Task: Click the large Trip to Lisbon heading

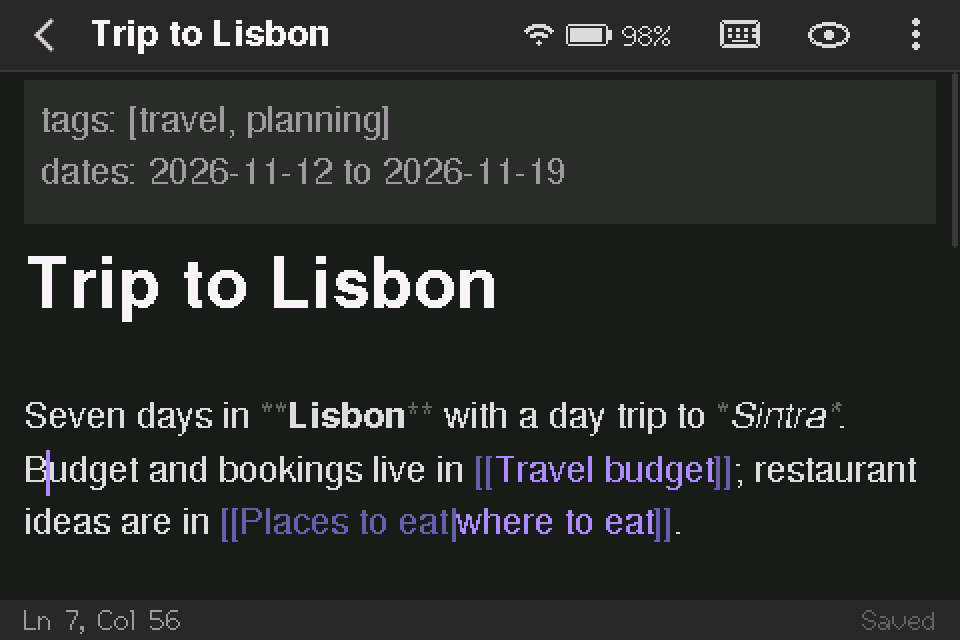Action: pyautogui.click(x=261, y=285)
